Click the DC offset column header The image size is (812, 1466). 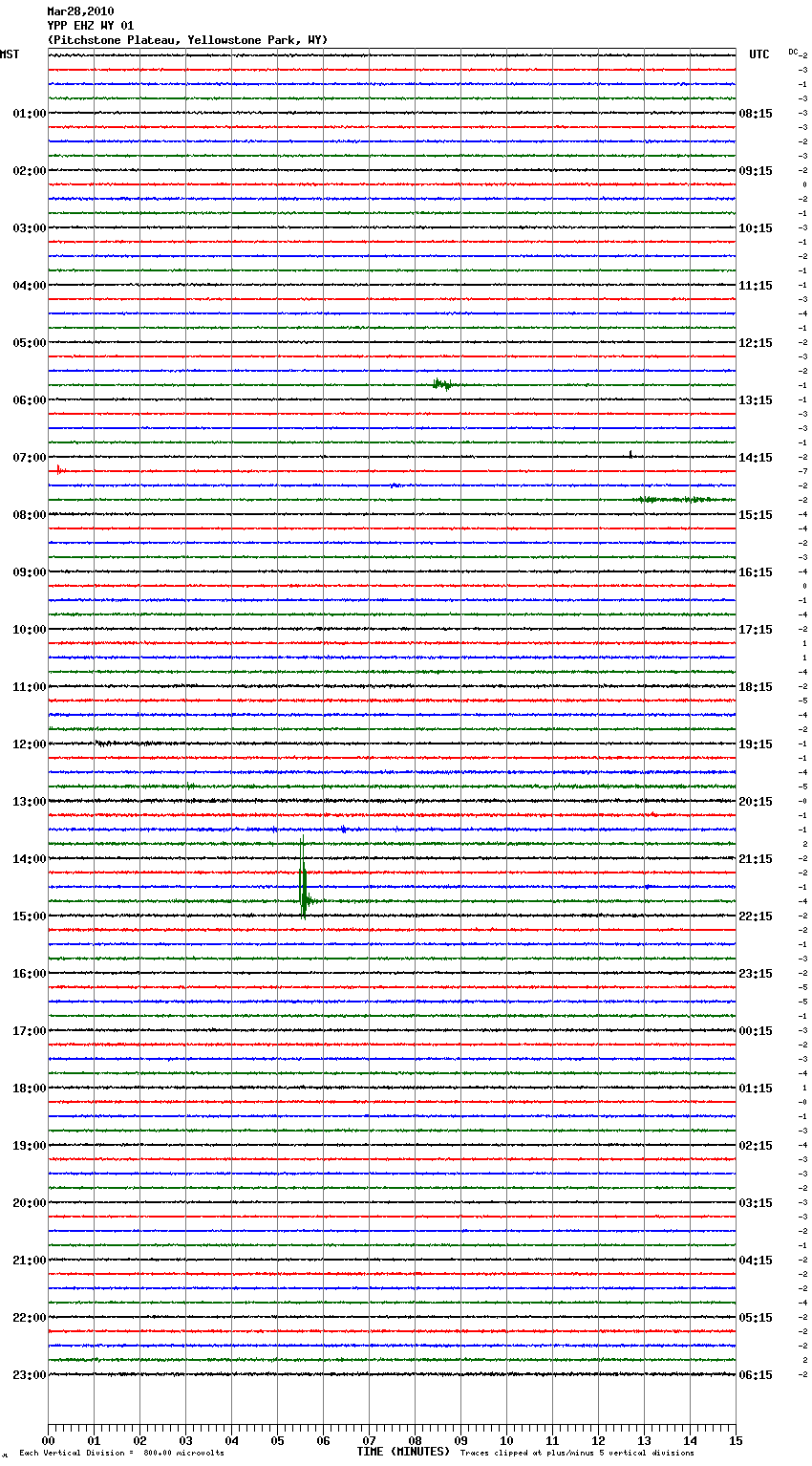click(793, 52)
